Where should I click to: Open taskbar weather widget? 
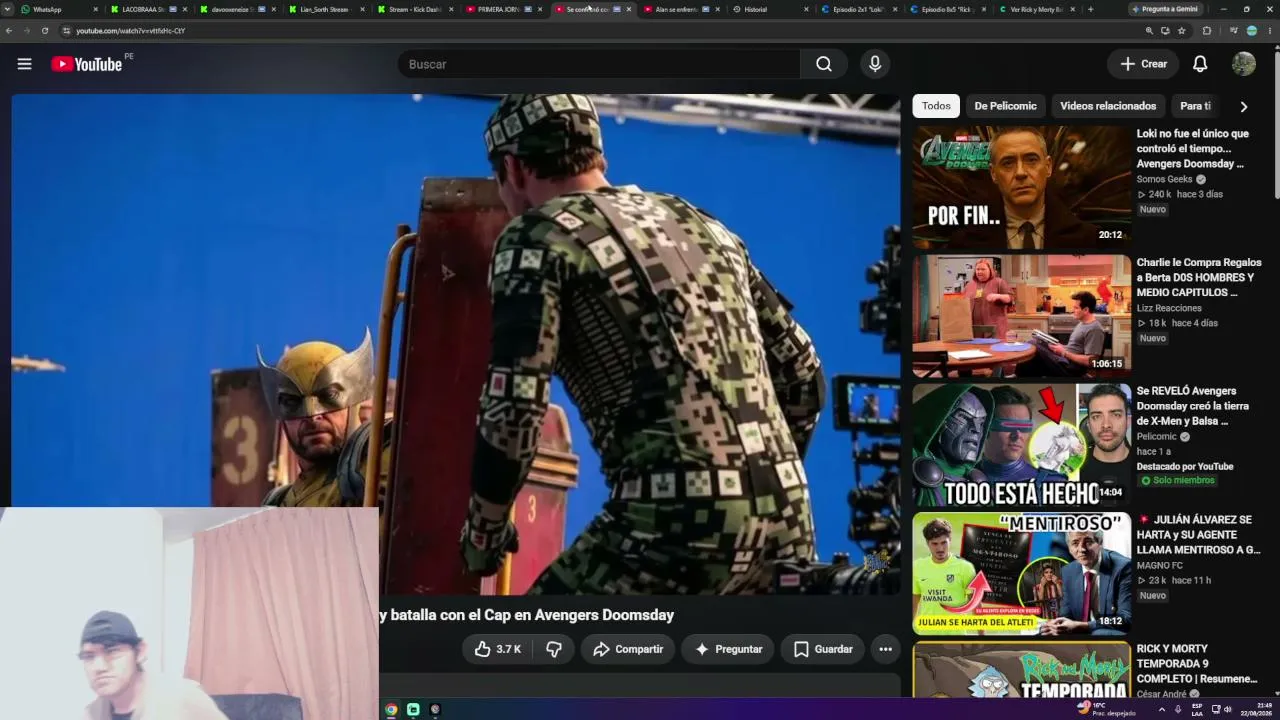(x=1106, y=709)
